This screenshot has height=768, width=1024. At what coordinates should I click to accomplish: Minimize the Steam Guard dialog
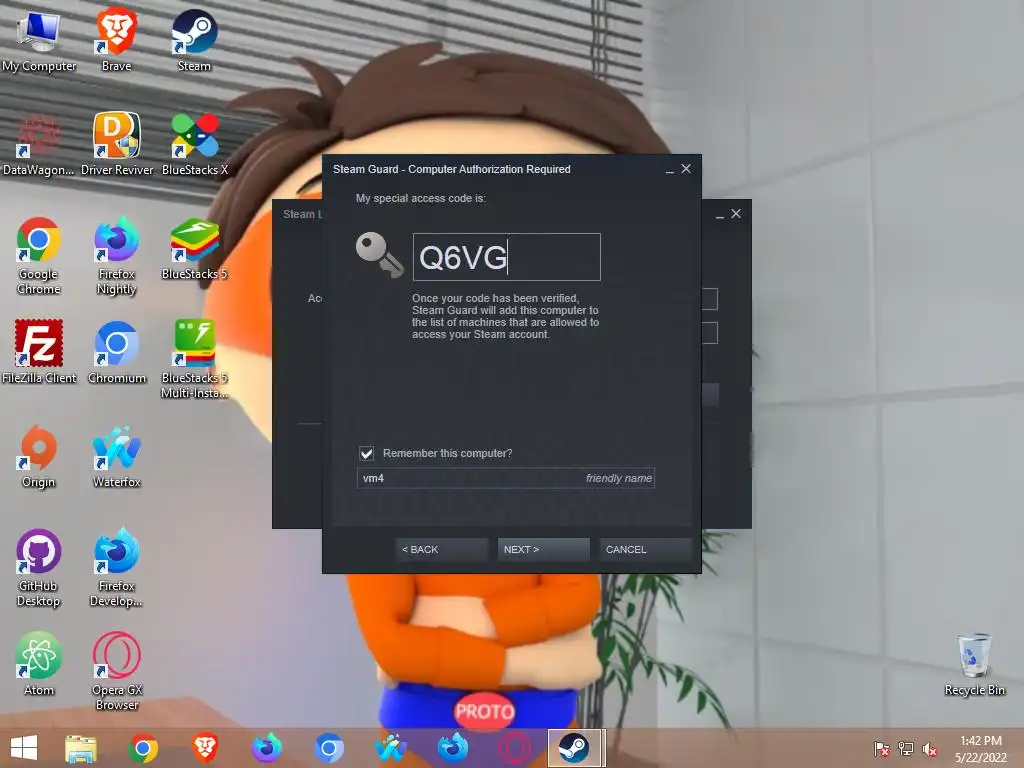669,170
